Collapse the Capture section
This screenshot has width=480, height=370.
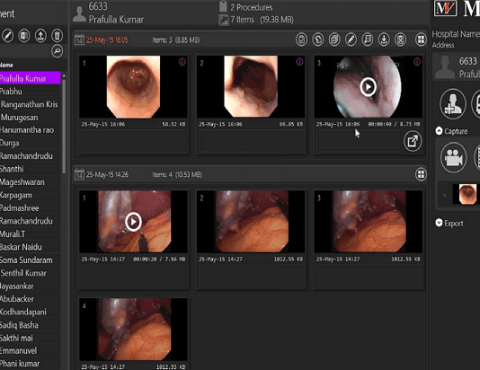pyautogui.click(x=439, y=131)
